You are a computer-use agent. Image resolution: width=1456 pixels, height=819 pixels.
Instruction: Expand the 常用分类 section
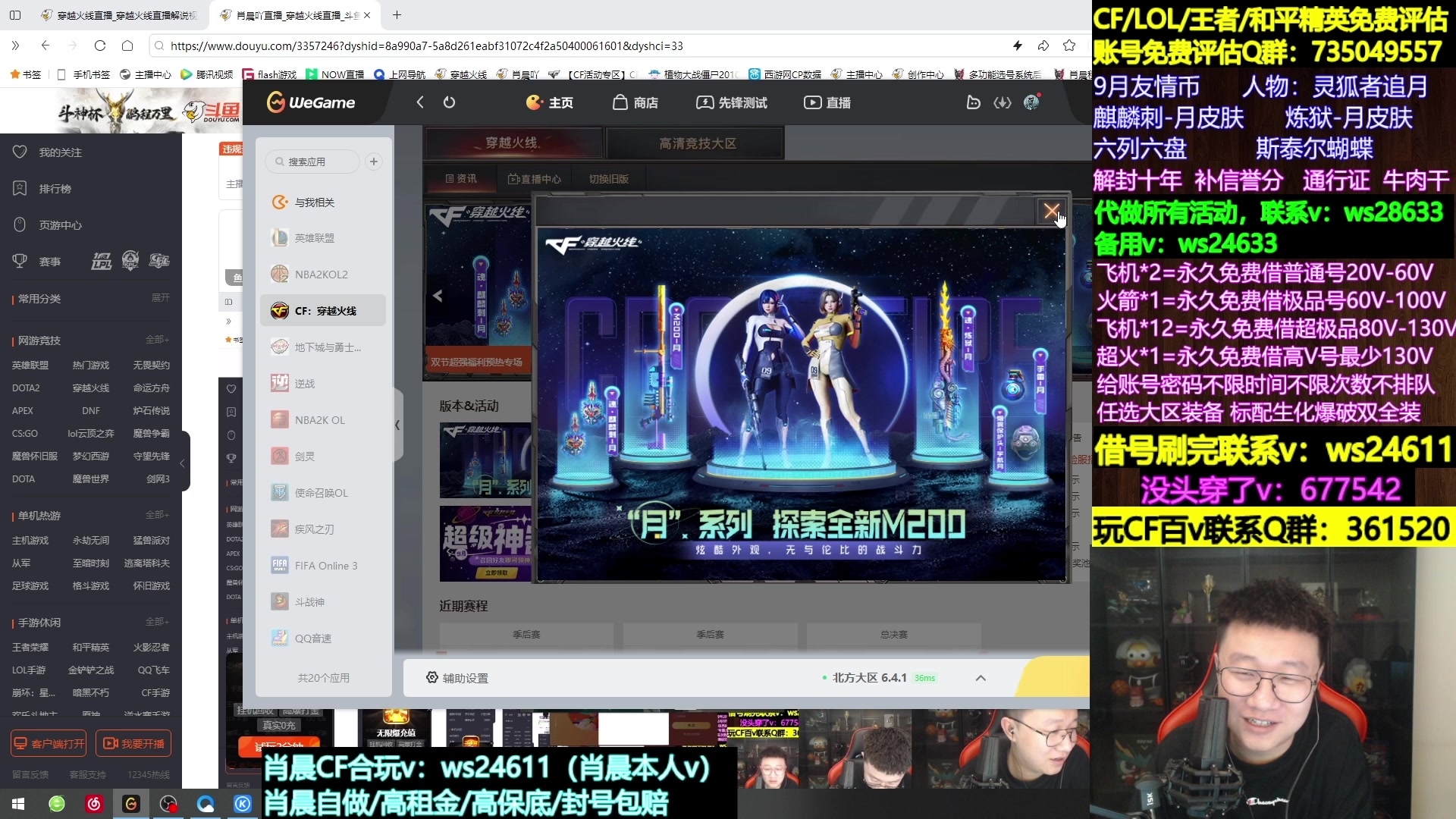coord(160,298)
